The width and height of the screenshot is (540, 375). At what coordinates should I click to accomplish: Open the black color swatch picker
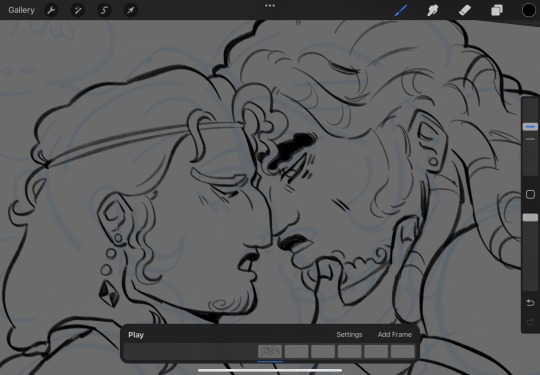coord(529,10)
